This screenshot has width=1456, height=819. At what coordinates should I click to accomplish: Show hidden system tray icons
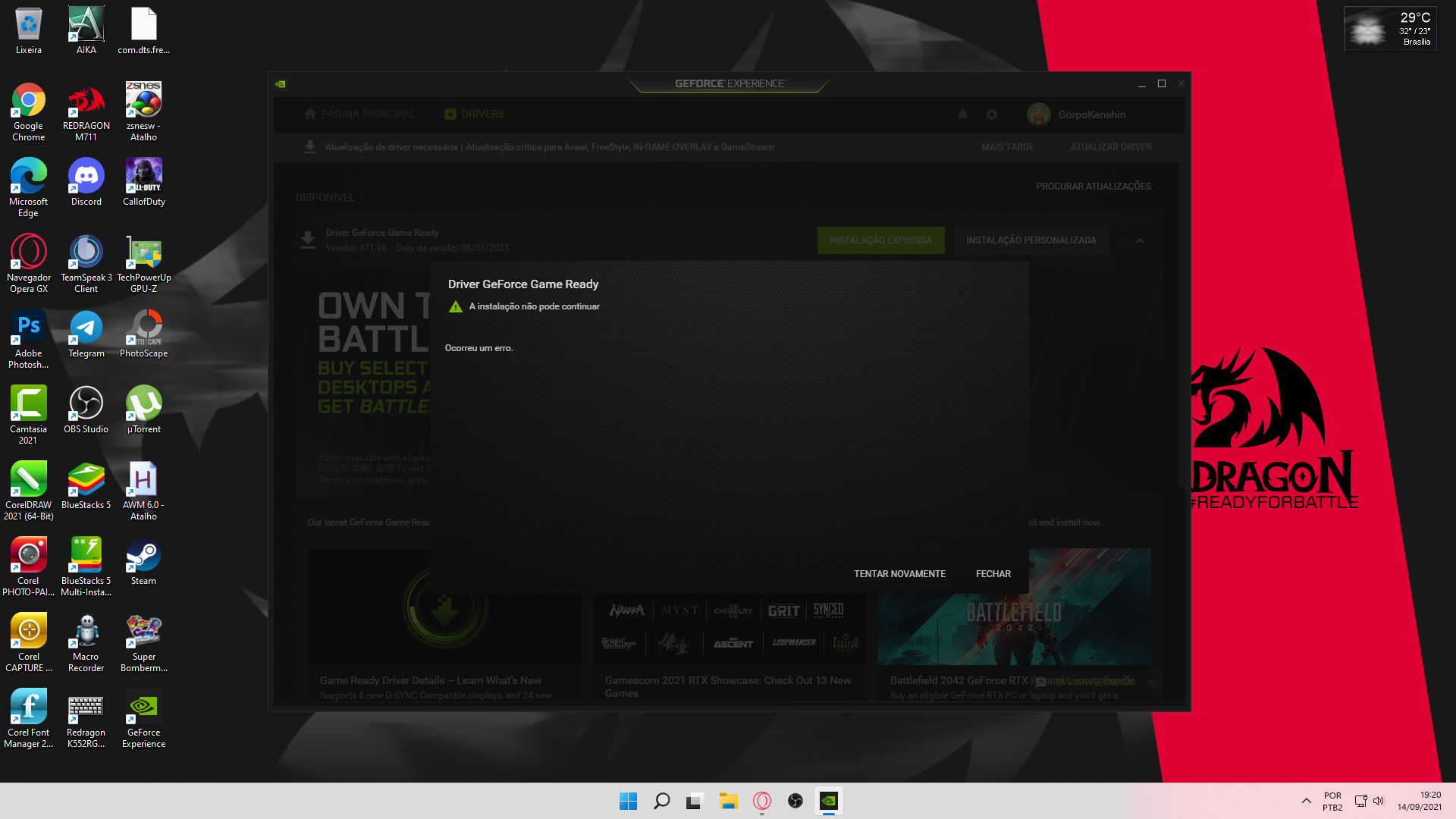click(1306, 801)
